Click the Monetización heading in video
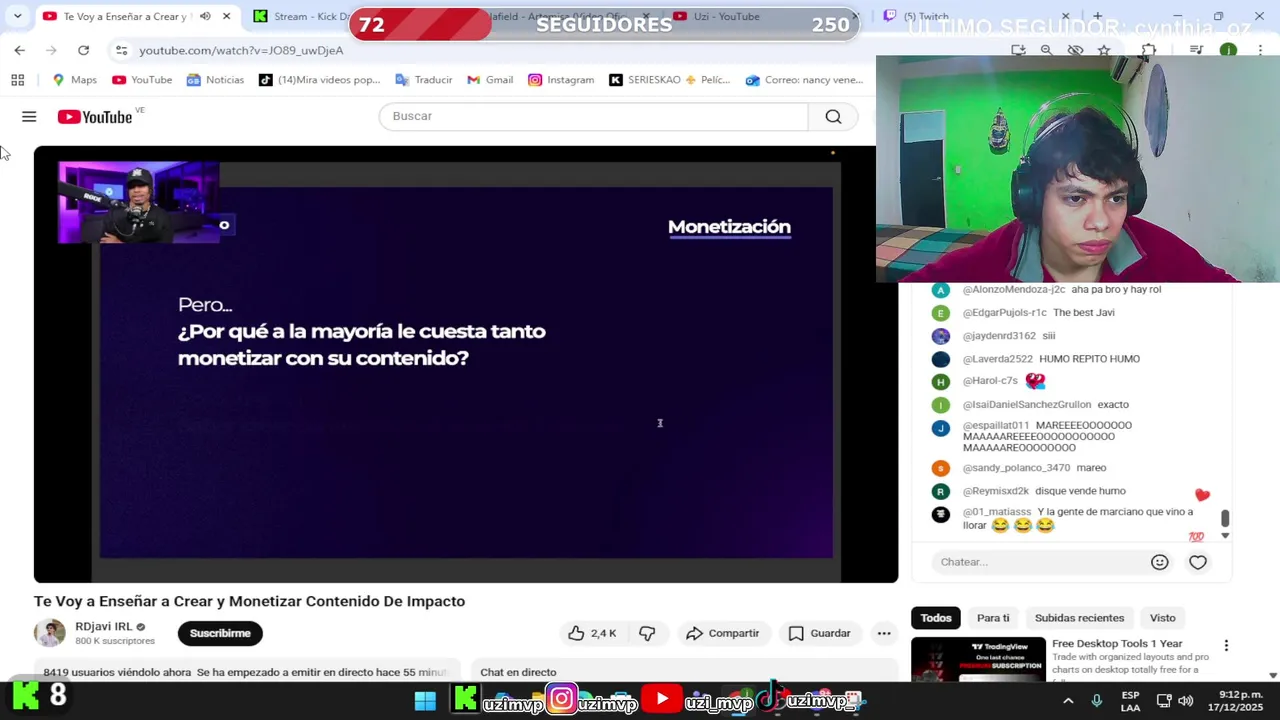The height and width of the screenshot is (720, 1280). pos(729,227)
